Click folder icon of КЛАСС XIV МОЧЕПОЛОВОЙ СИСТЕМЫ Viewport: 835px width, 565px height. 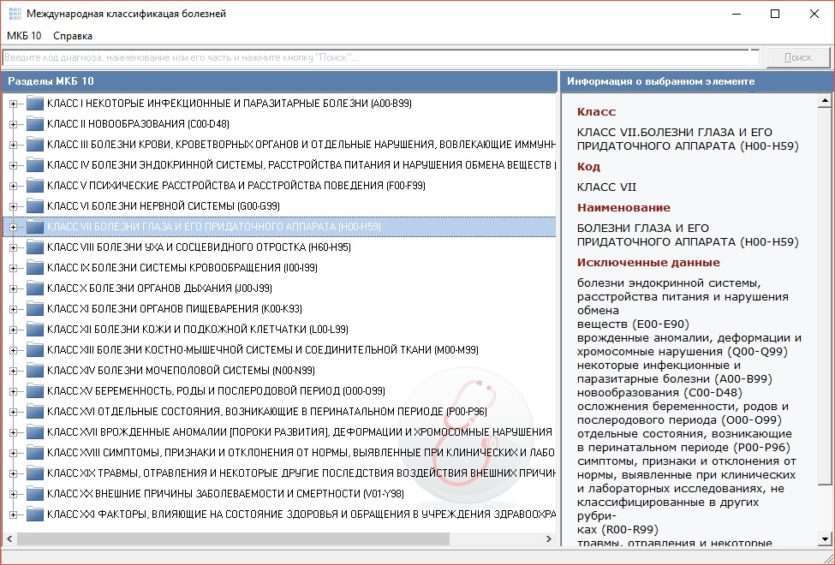pos(35,371)
